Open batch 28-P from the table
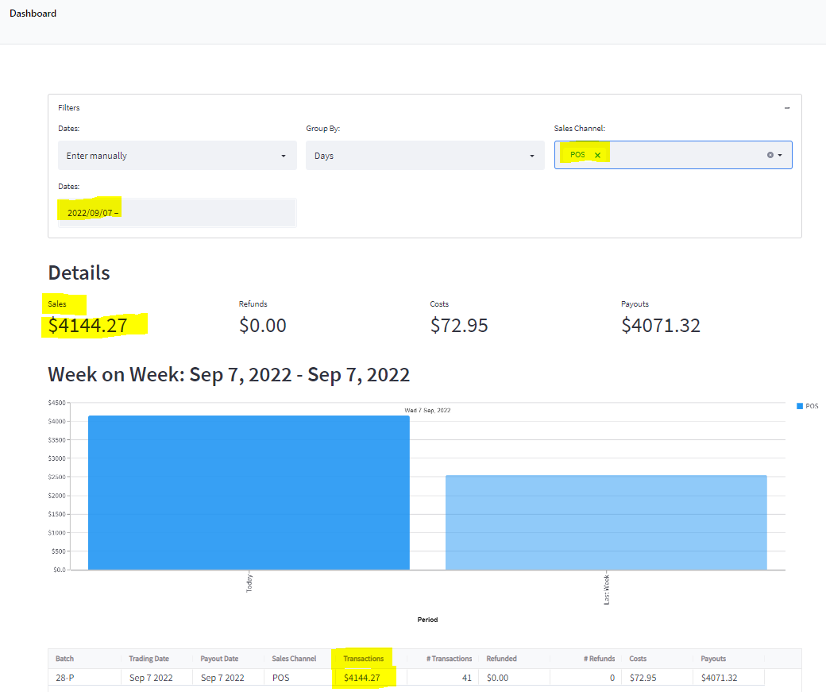Image resolution: width=827 pixels, height=693 pixels. coord(64,677)
